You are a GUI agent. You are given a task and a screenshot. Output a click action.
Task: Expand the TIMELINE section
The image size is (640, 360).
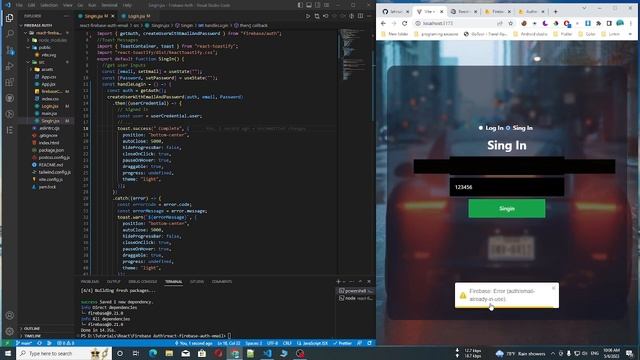click(31, 336)
